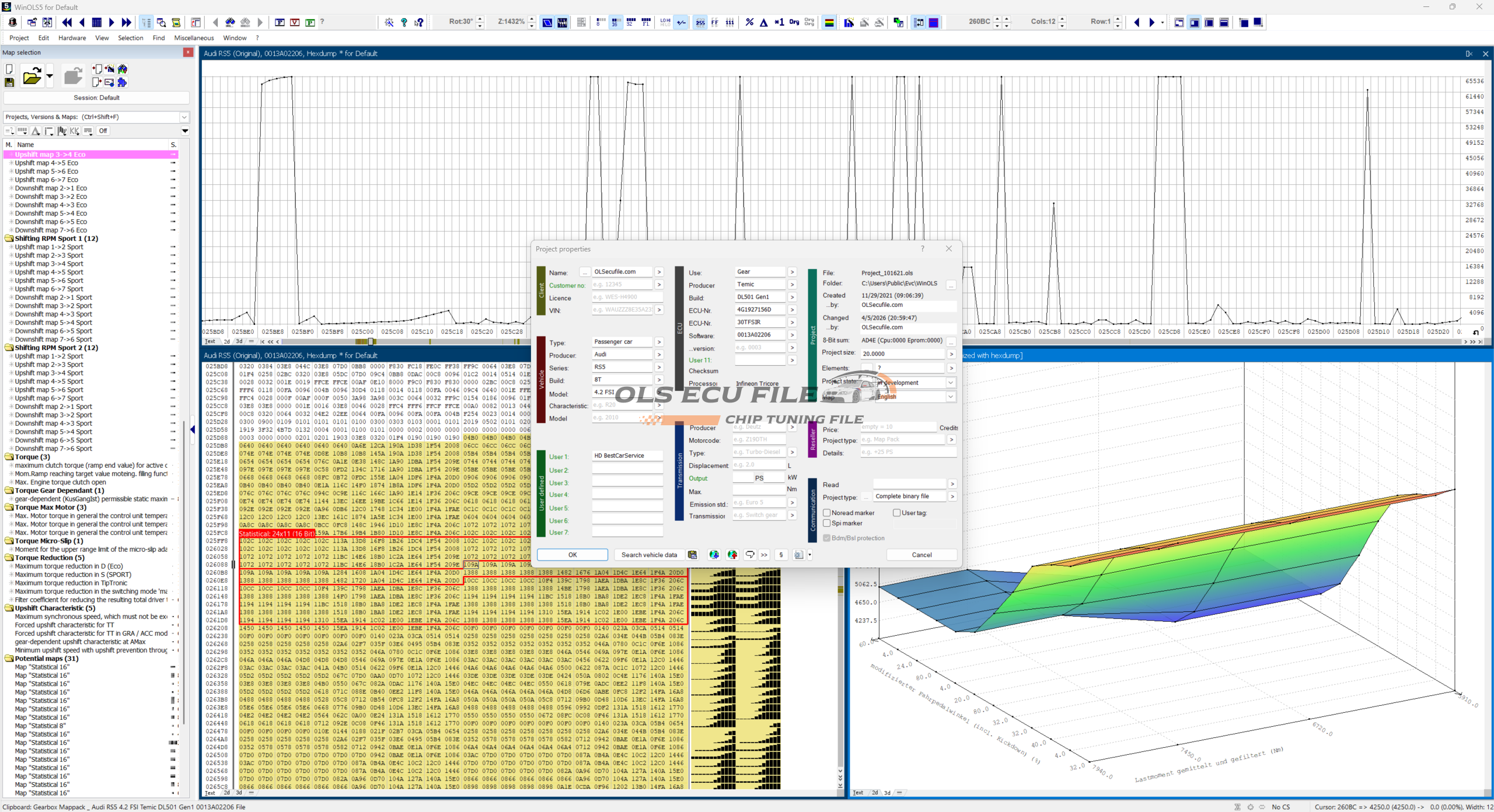Tick the User tag checkbox
The image size is (1494, 812).
click(897, 513)
